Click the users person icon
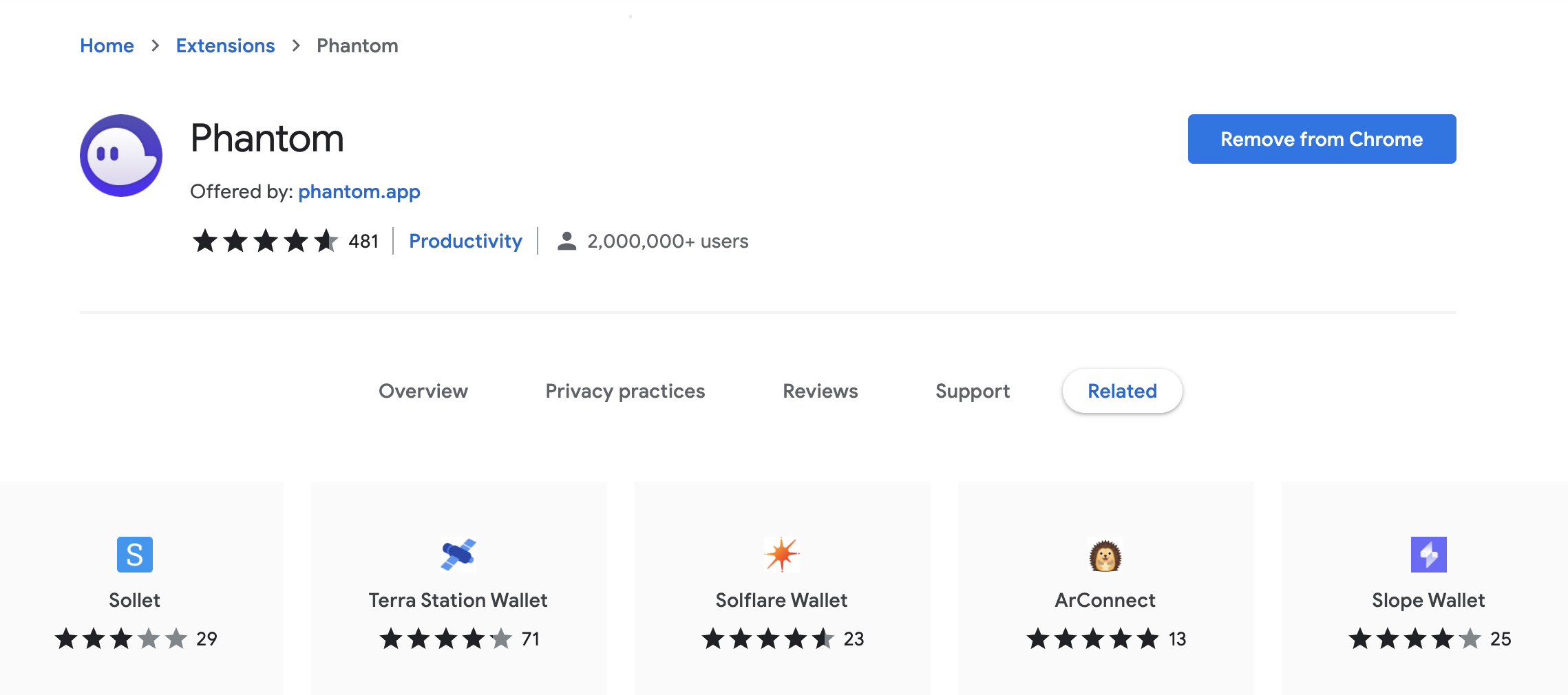This screenshot has height=695, width=1568. 566,241
